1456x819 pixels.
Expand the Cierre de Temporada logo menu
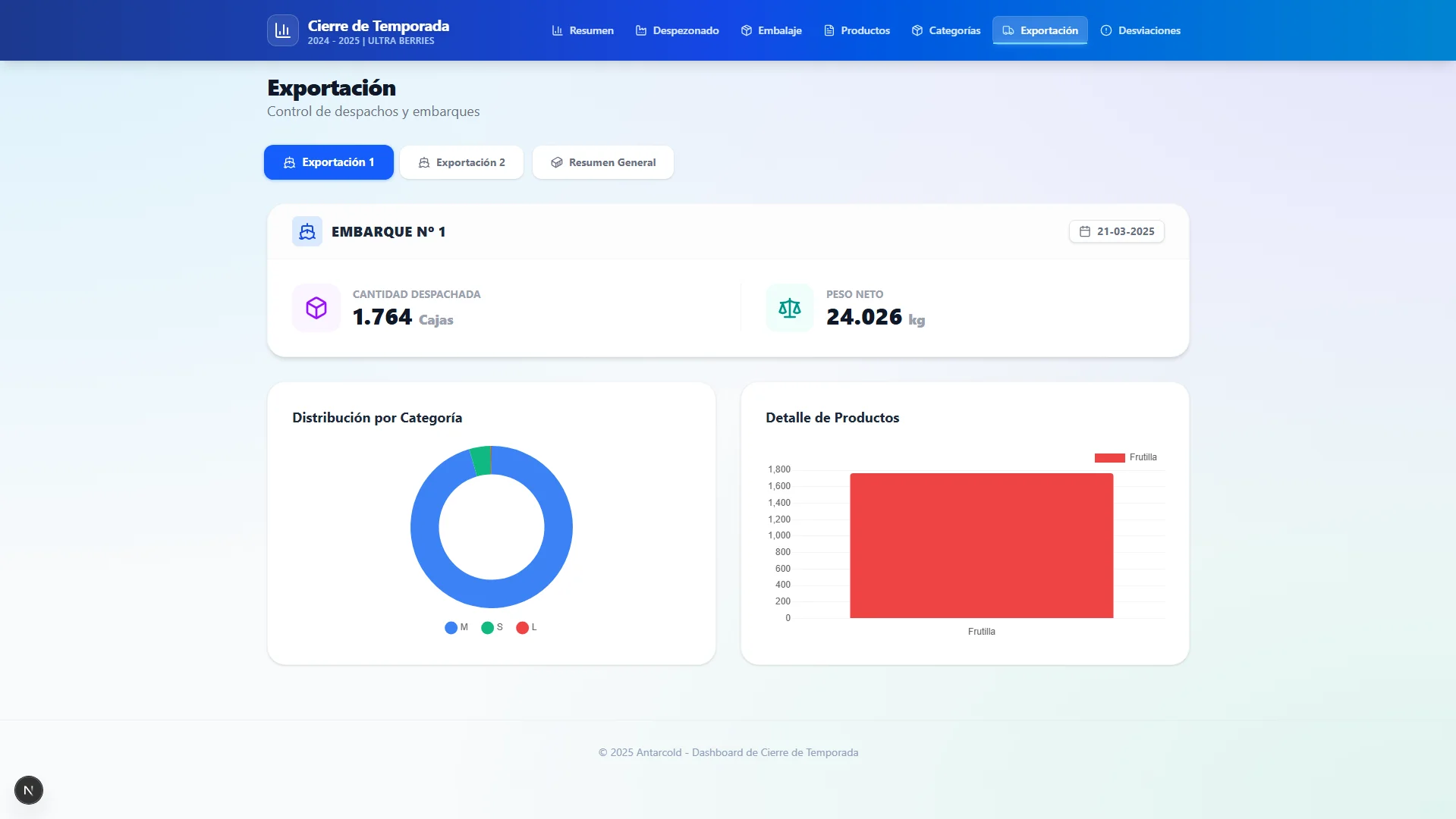282,30
